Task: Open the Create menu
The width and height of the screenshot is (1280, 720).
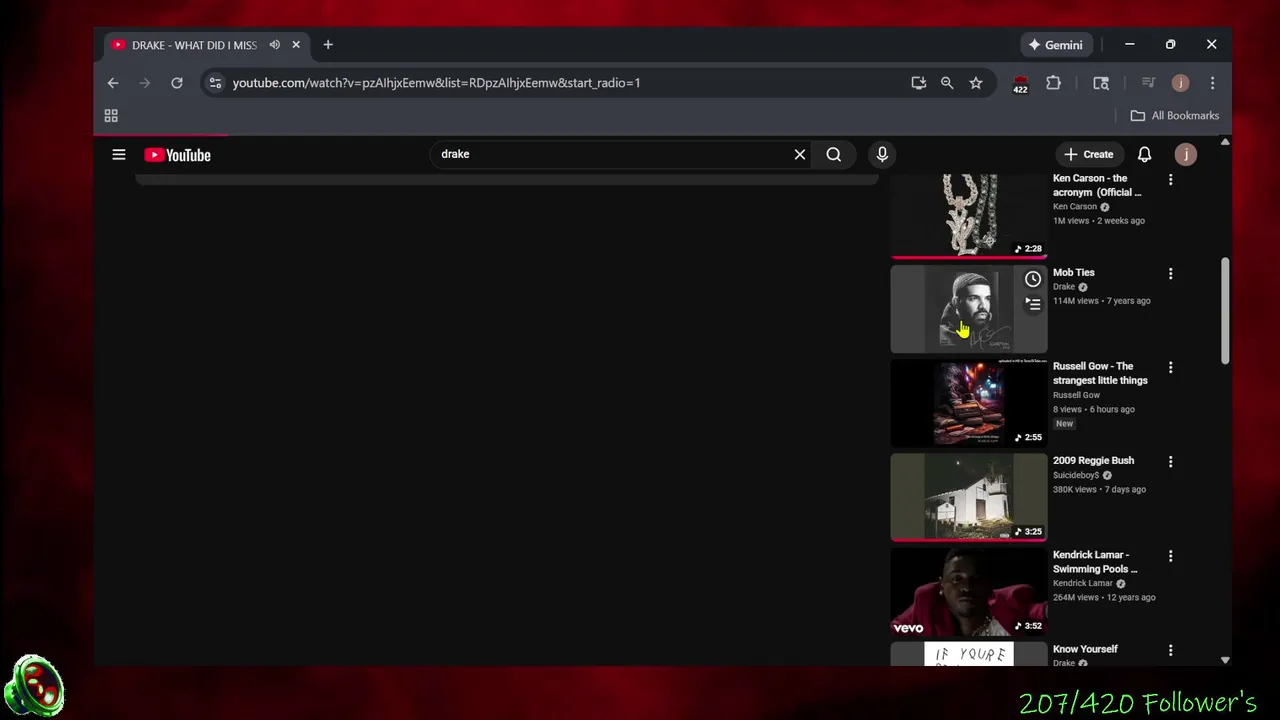Action: coord(1088,154)
